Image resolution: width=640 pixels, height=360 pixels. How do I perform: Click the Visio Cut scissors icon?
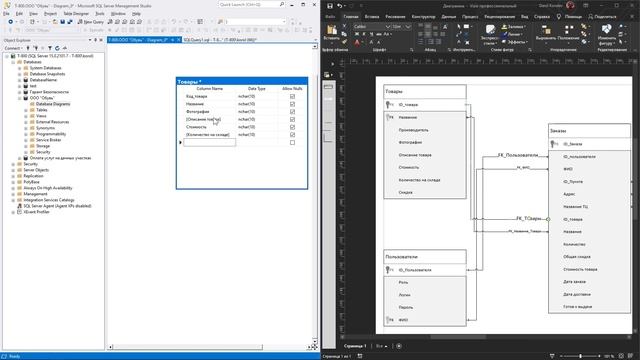tap(344, 26)
